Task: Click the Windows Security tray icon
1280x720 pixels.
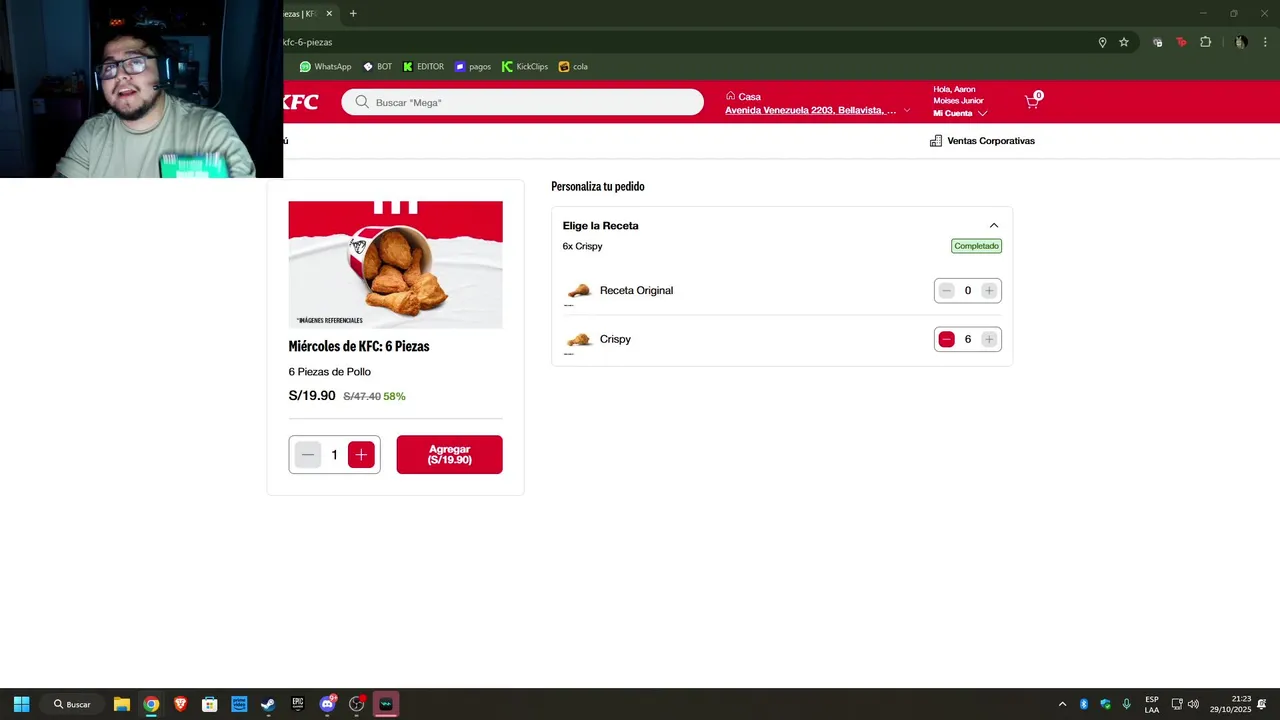Action: click(x=1105, y=704)
